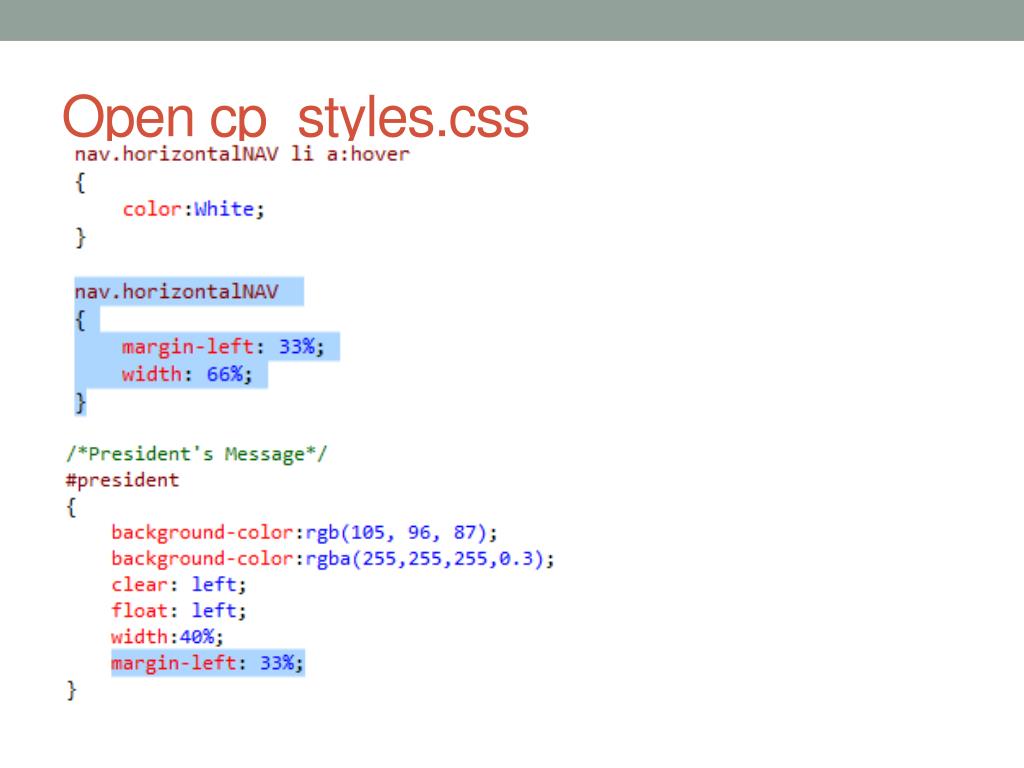The image size is (1024, 768).
Task: Click the closing brace of #president rule
Action: pyautogui.click(x=71, y=690)
